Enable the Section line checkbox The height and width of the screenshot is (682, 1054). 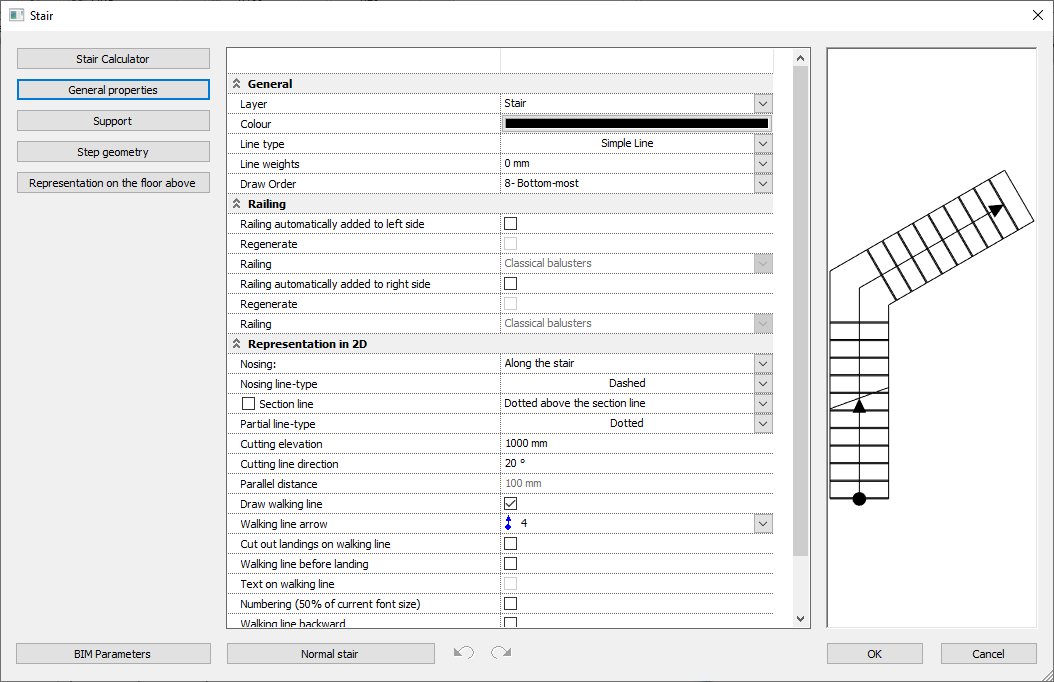[249, 404]
